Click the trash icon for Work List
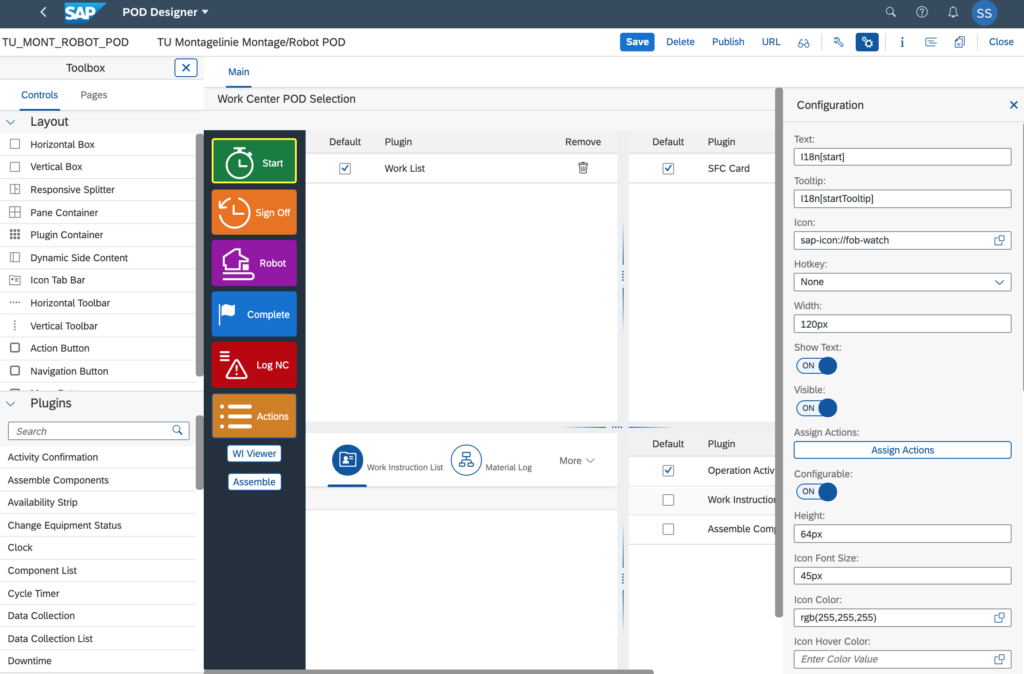The width and height of the screenshot is (1024, 674). [x=583, y=168]
